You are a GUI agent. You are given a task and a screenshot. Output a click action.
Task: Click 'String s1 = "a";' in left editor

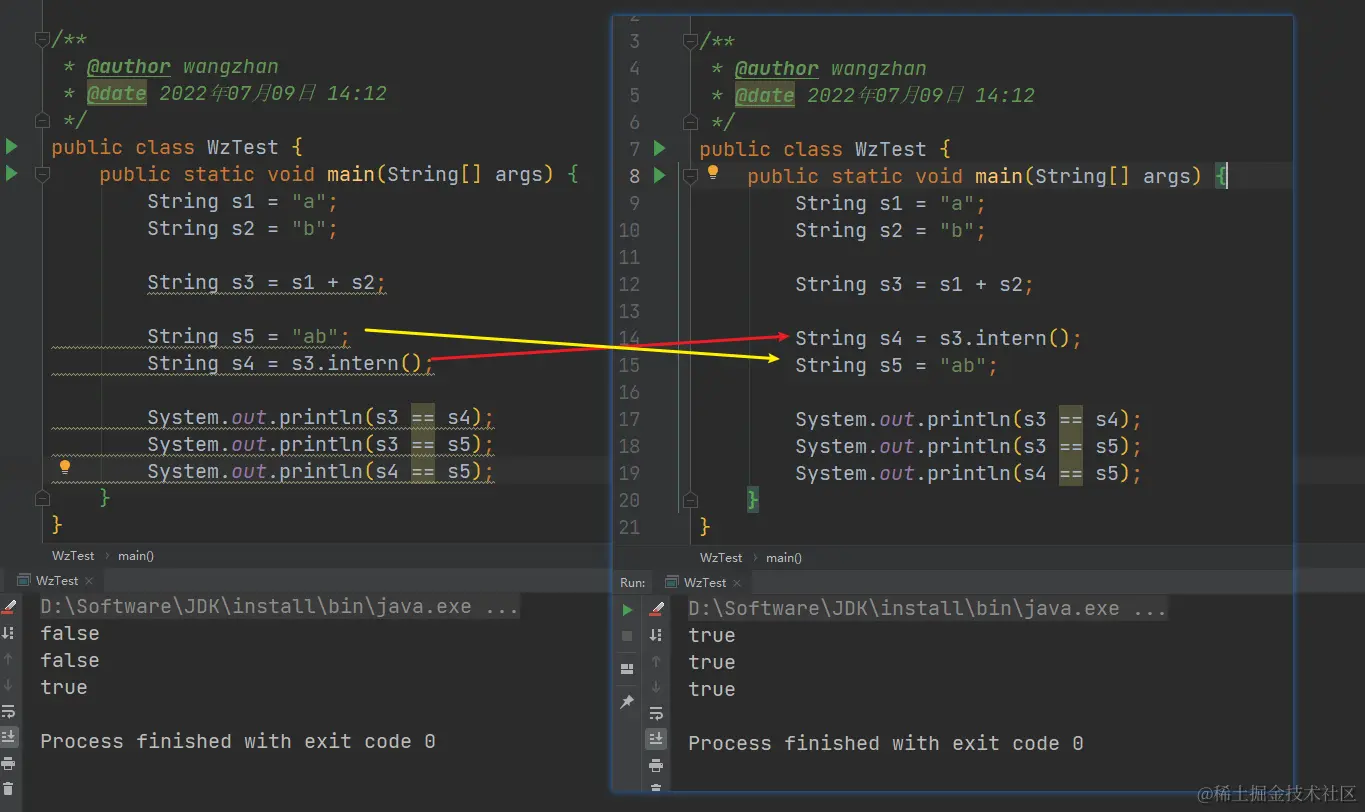242,201
